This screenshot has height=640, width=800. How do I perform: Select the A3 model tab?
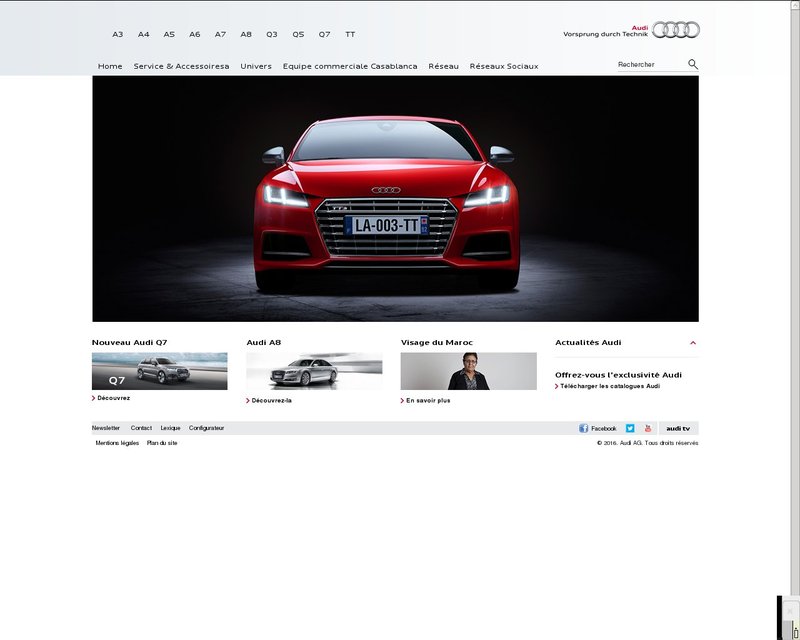pos(117,34)
